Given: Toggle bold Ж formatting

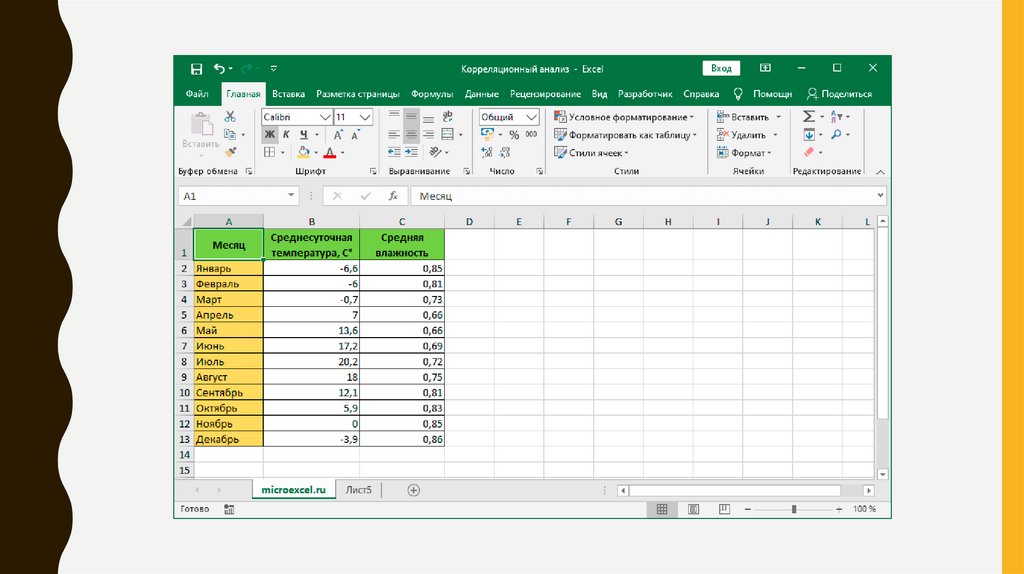Looking at the screenshot, I should 270,135.
